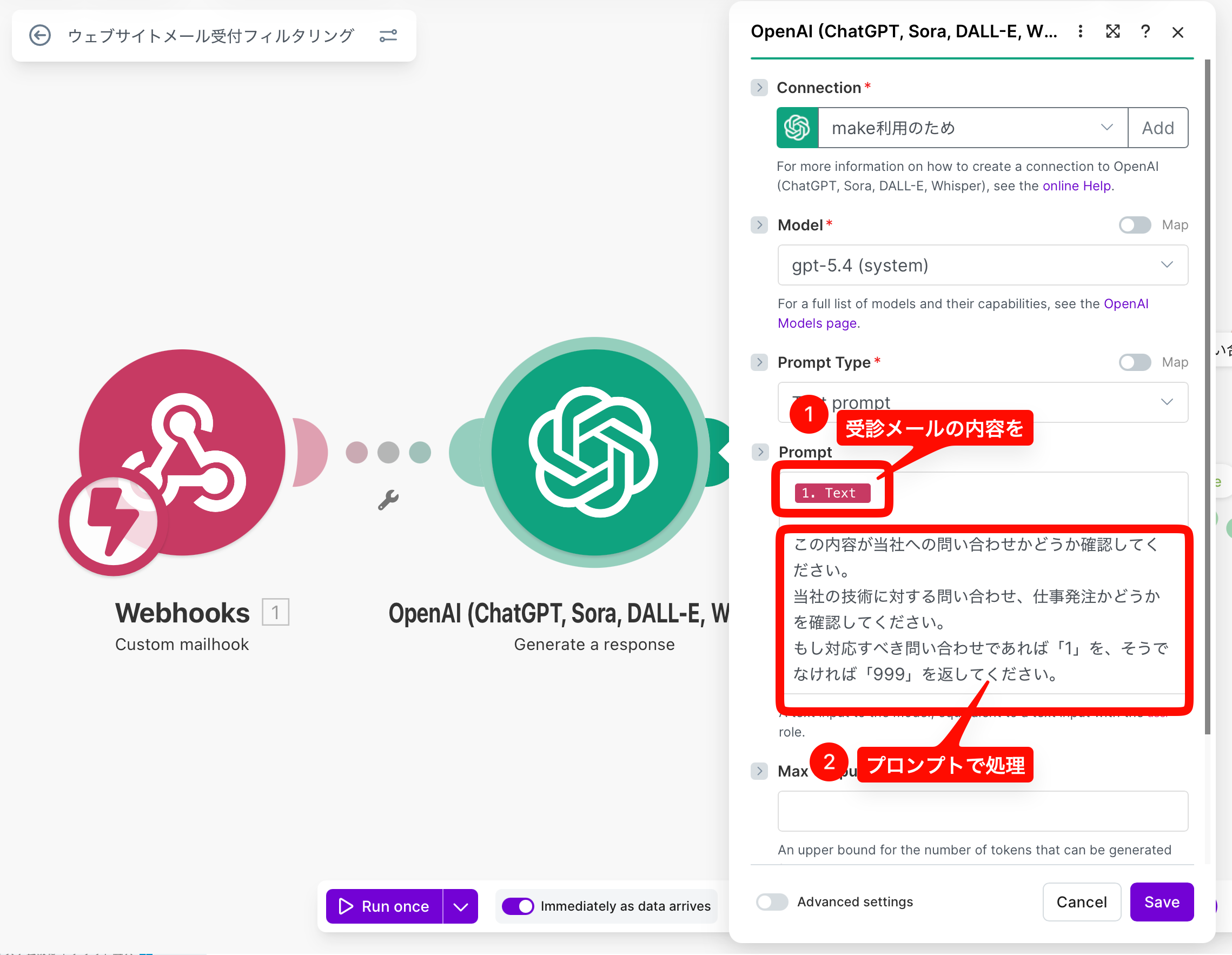Viewport: 1232px width, 955px height.
Task: Click the Save button
Action: pos(1161,901)
